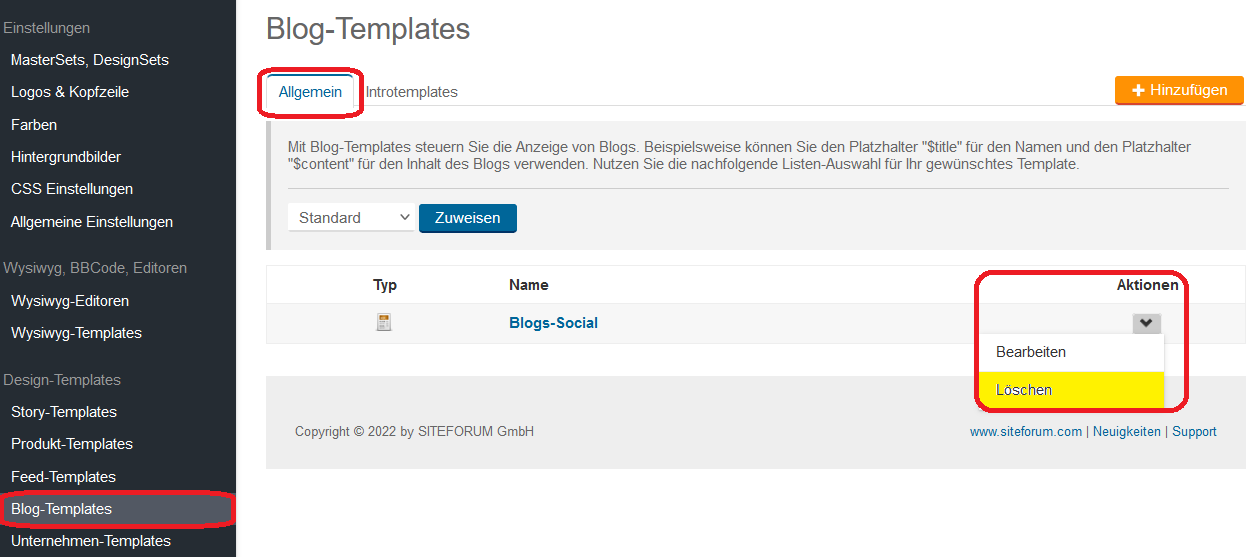Open Feed-Templates in the sidebar
The height and width of the screenshot is (557, 1250).
tap(63, 477)
